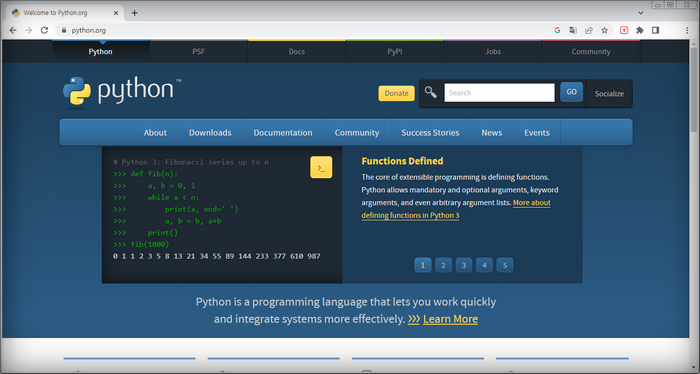Viewport: 700px width, 374px height.
Task: Show slide 4 of the code carousel
Action: tap(484, 265)
